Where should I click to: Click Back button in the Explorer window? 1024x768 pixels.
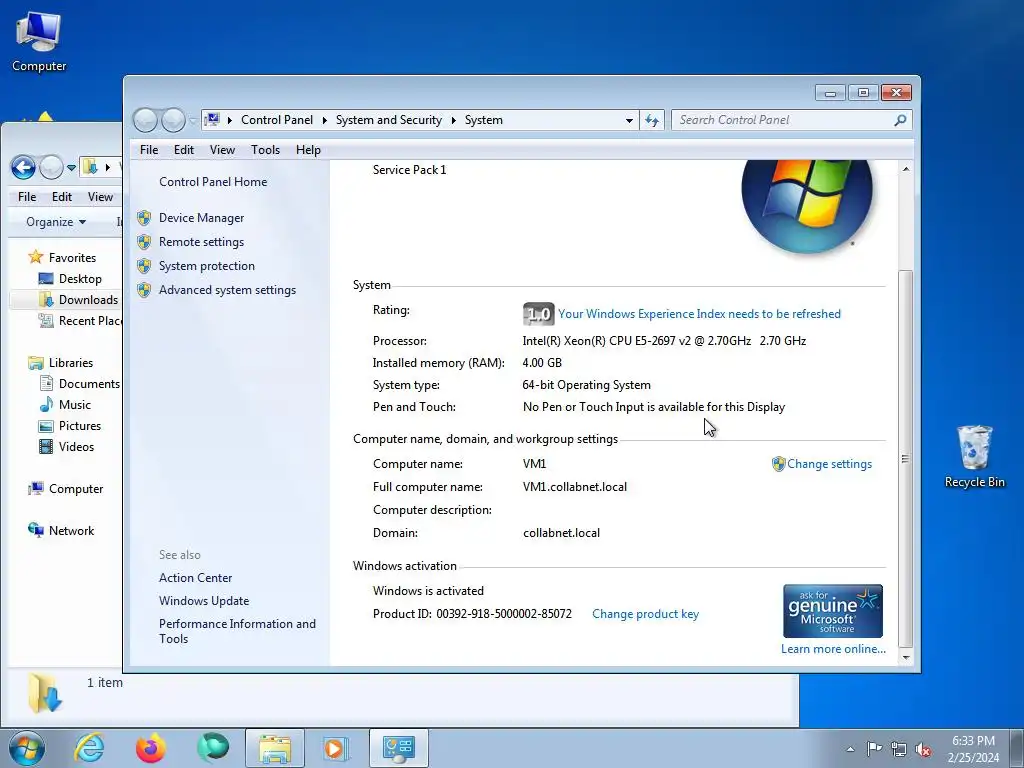(x=24, y=168)
